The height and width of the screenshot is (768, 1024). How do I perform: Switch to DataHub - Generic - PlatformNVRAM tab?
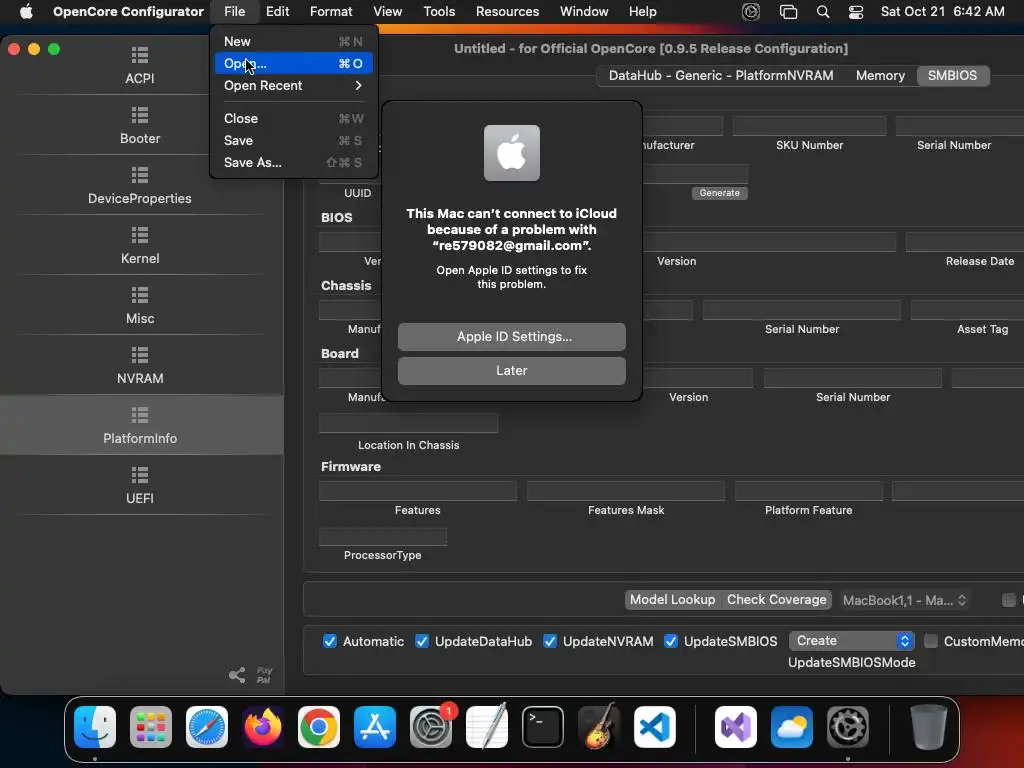(x=721, y=76)
